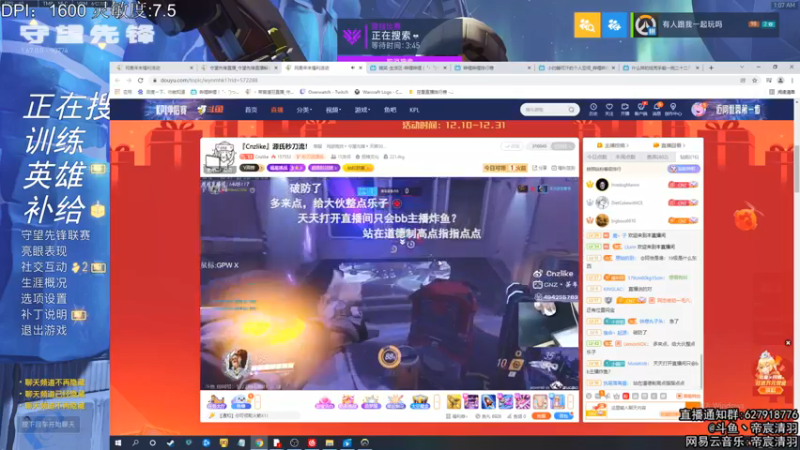Open Chrome from the Windows taskbar
This screenshot has height=450, width=800.
(259, 442)
